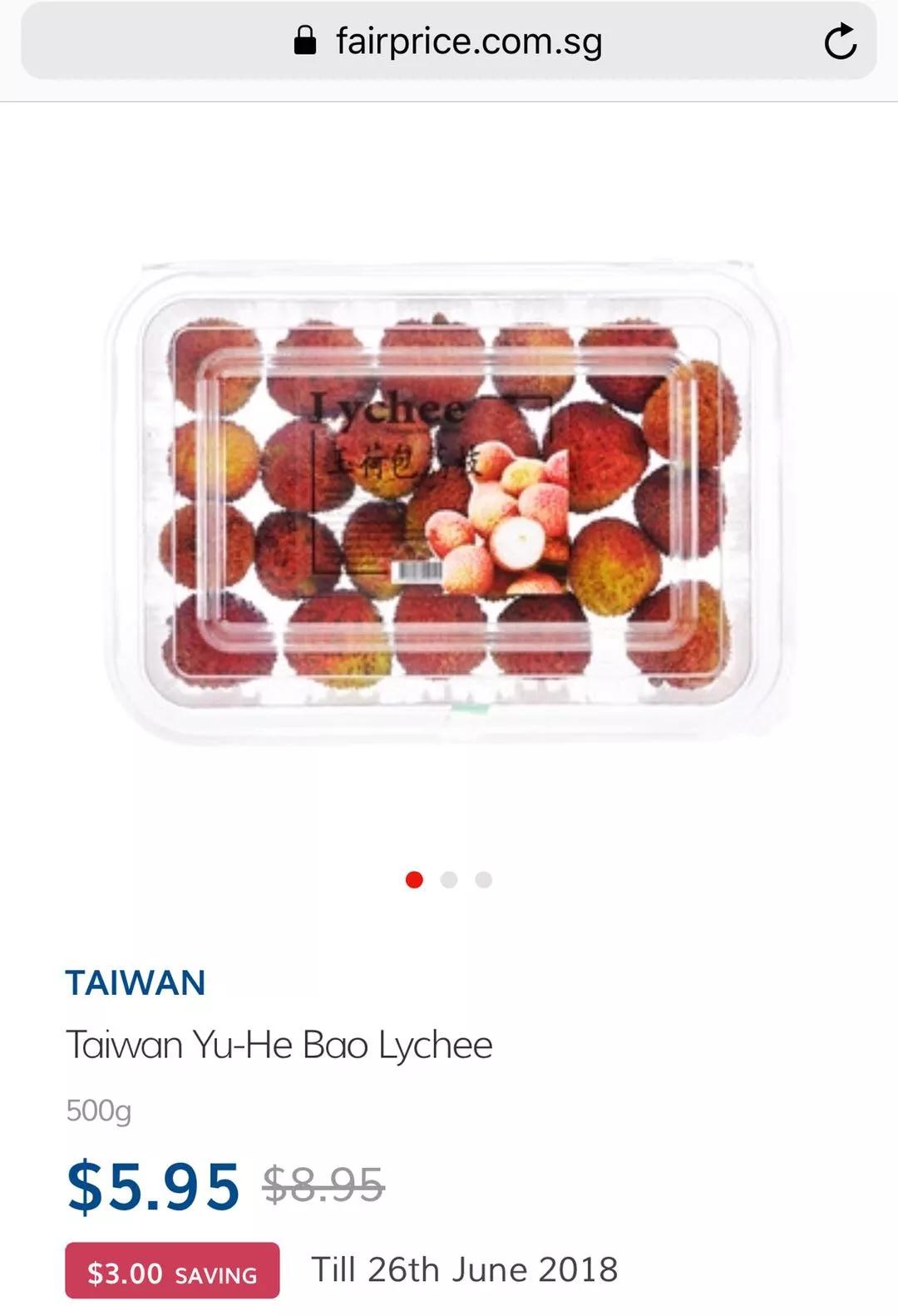Tap the barcode on the package label
The image size is (898, 1316).
pos(416,571)
